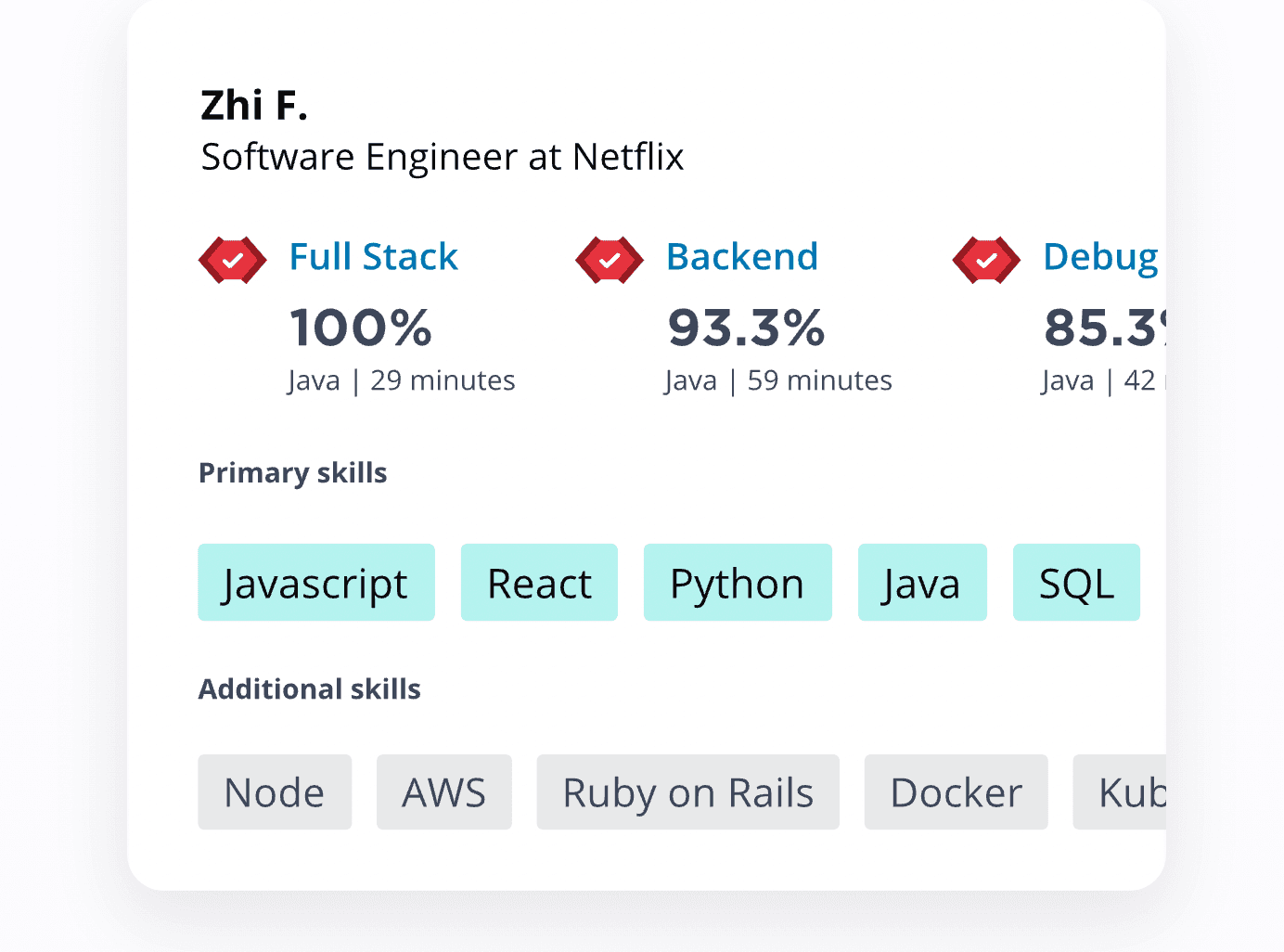Select the React skill tag
Screen dimensions: 1284x952
(539, 583)
